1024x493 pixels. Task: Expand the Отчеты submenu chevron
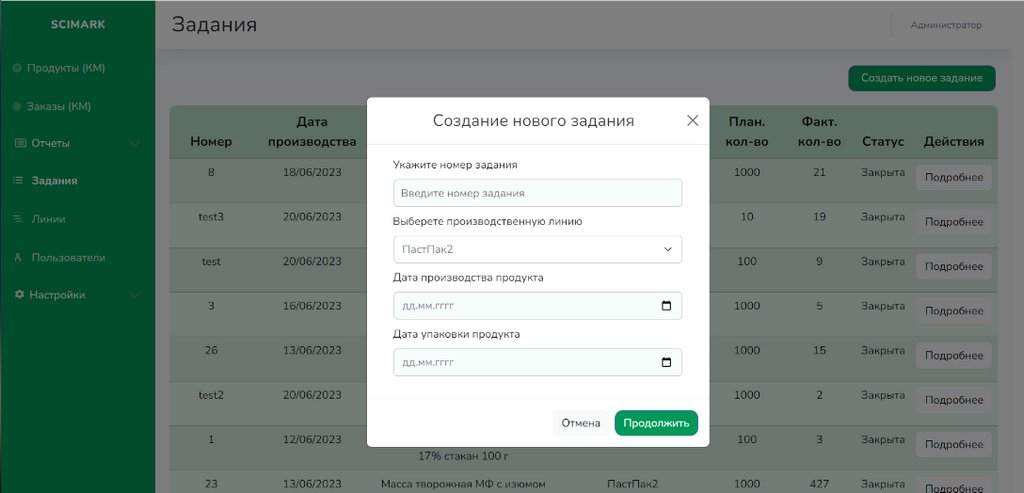pyautogui.click(x=135, y=144)
